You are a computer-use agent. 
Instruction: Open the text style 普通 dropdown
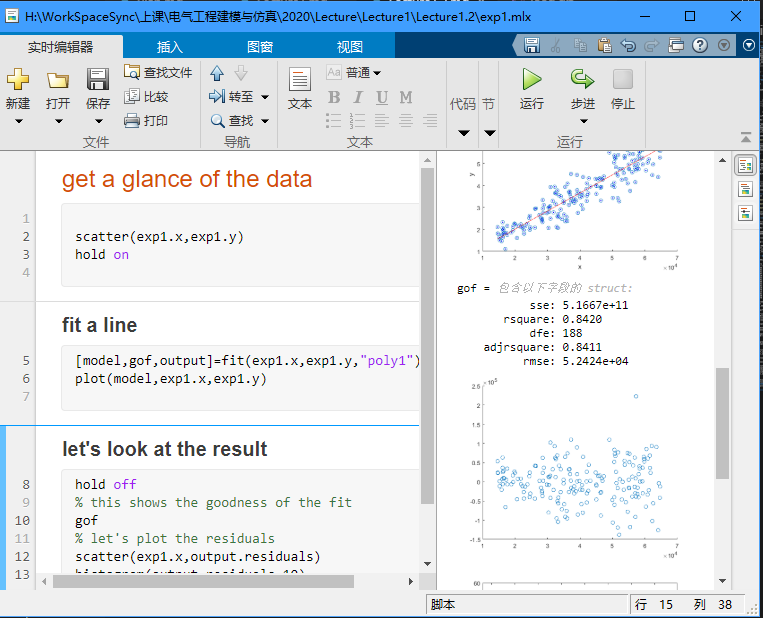[363, 72]
